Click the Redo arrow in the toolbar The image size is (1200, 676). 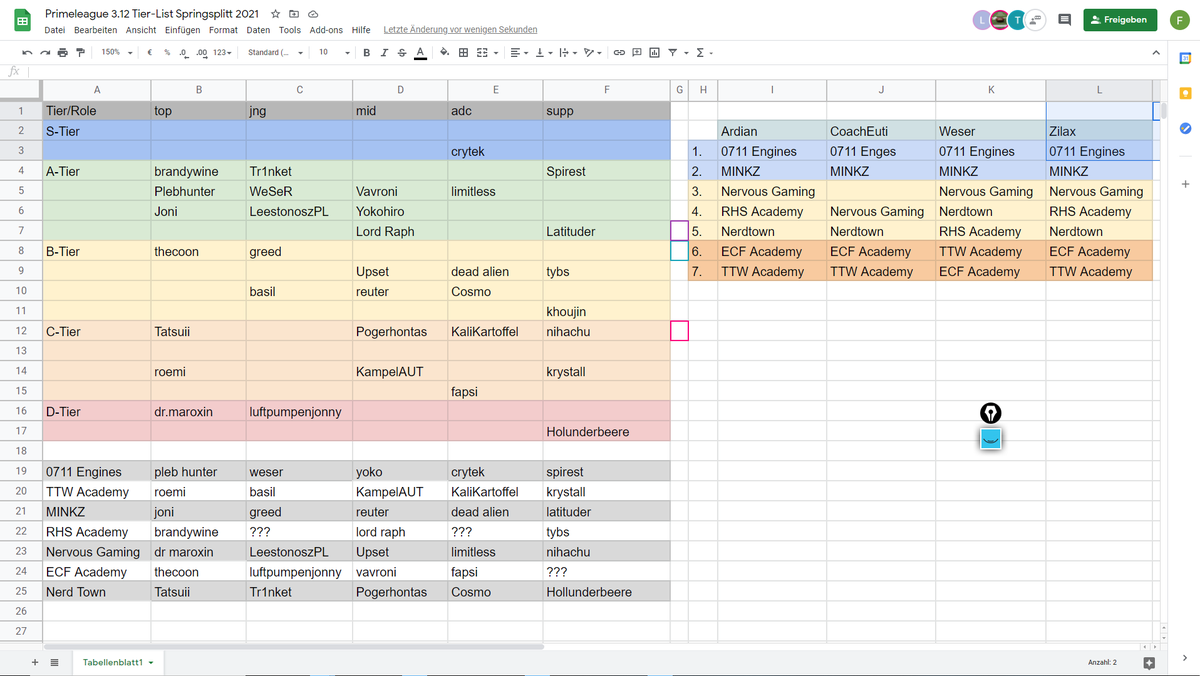point(45,52)
